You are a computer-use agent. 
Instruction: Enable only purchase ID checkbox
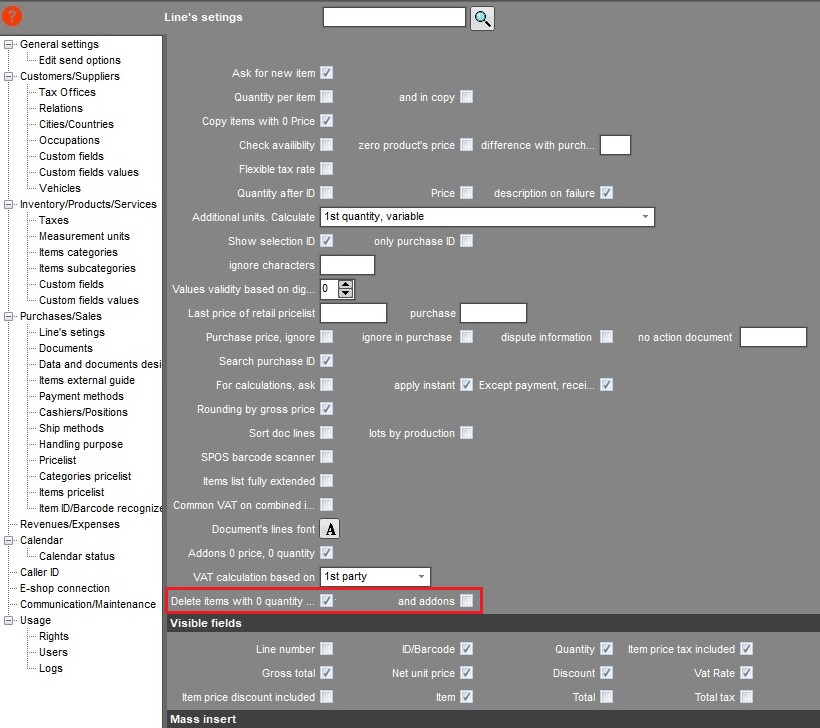pos(466,241)
